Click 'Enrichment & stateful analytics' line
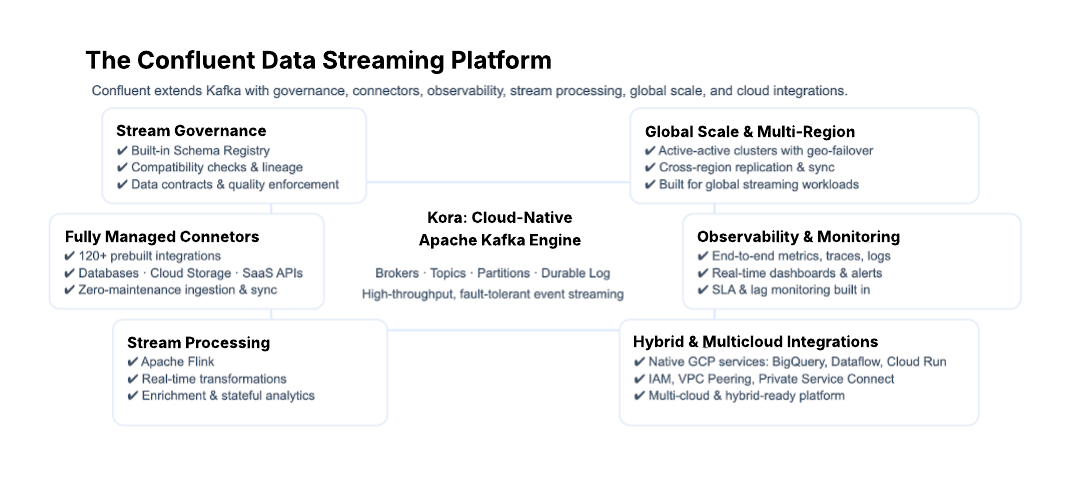 pos(228,395)
